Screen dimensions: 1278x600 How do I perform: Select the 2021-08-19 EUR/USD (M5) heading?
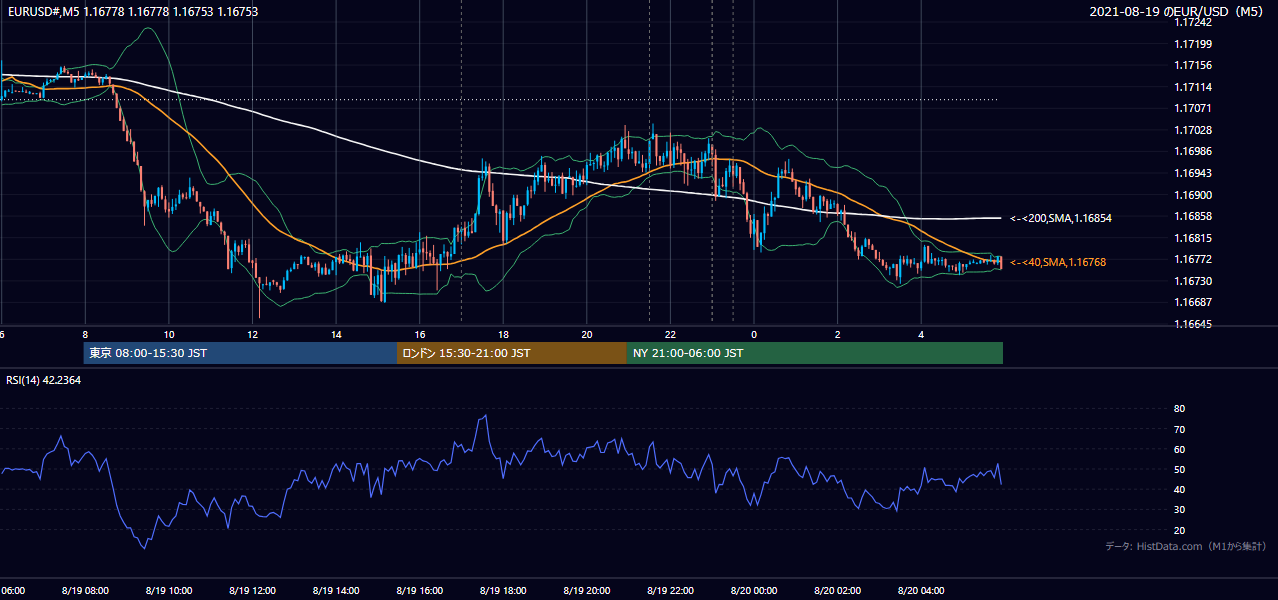click(1178, 11)
